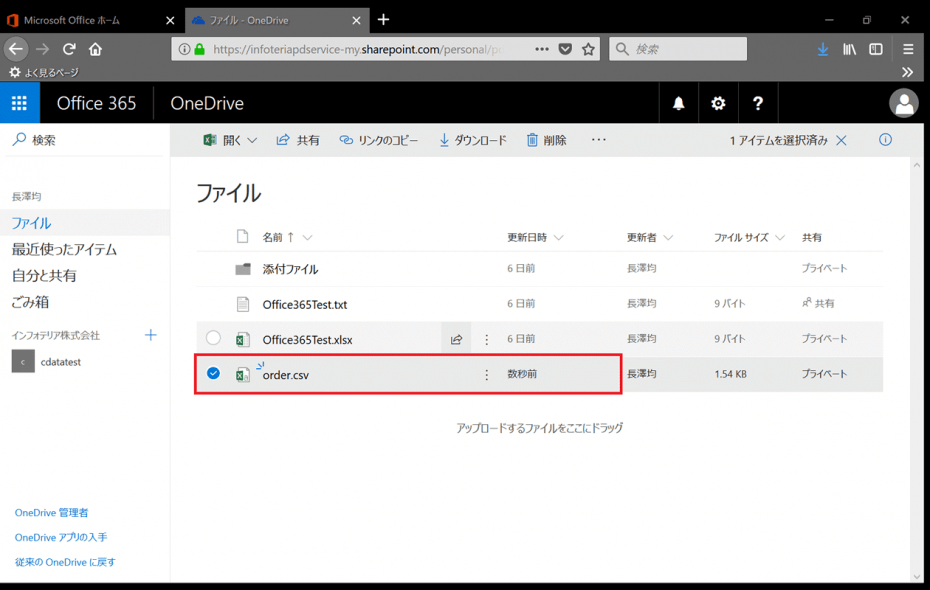
Task: Open the Office365Test.txt file
Action: point(305,304)
